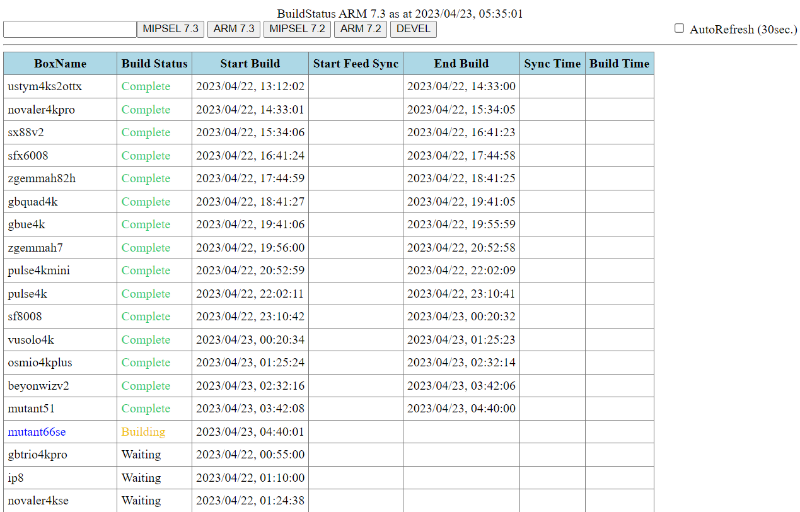
Task: Click start time 2023/04/22, 13:12:02
Action: 251,86
